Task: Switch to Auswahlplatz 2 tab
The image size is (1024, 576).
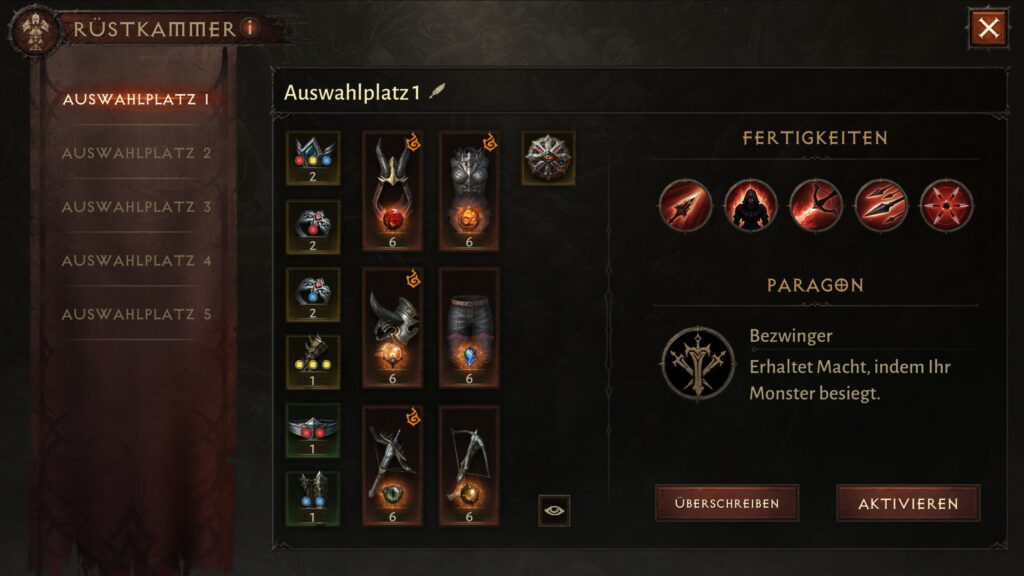Action: [x=136, y=153]
